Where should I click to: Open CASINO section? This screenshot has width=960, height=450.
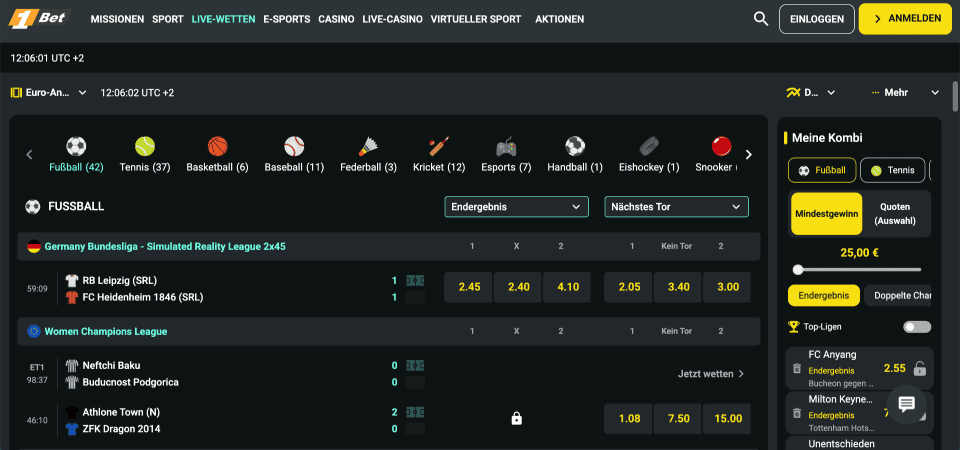[336, 19]
